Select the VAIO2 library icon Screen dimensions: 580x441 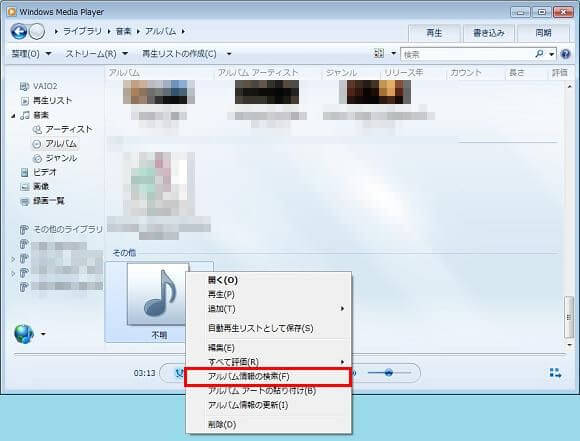point(24,87)
